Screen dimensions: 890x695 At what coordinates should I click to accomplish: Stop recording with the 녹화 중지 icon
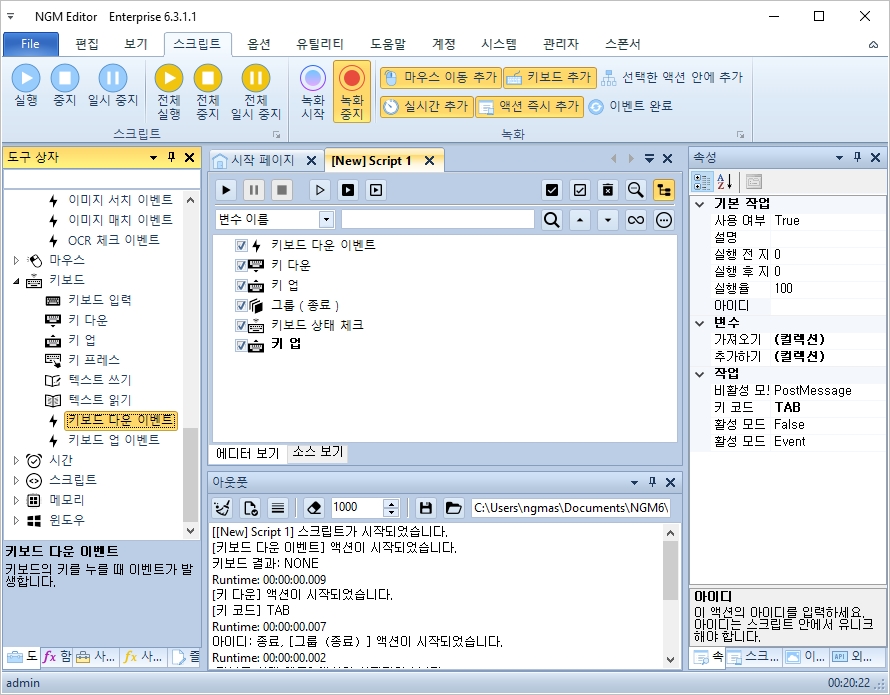point(352,78)
